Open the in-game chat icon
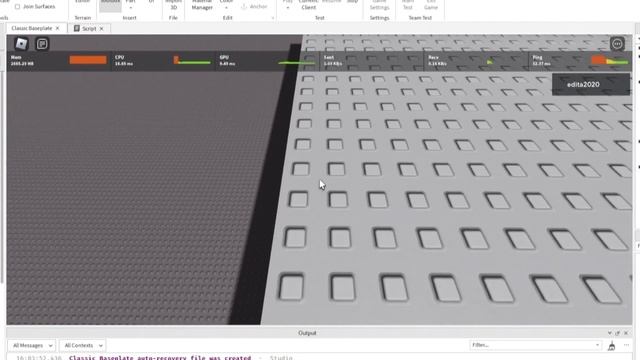 click(42, 44)
